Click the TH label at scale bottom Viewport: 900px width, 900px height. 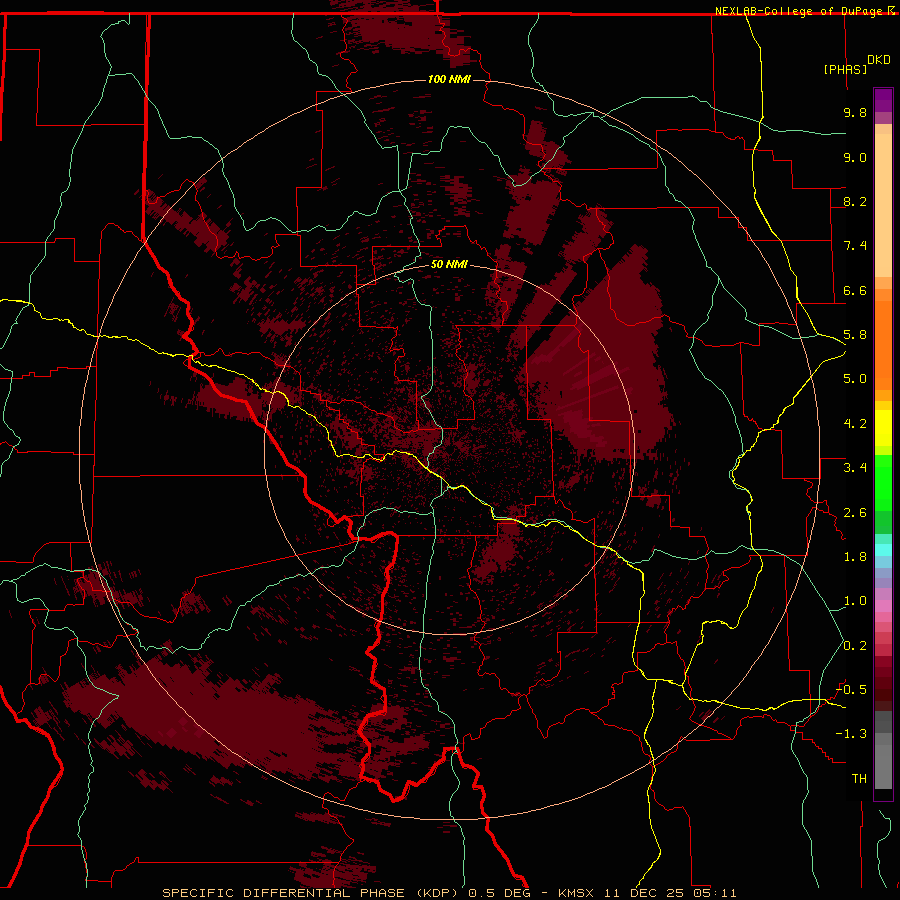pyautogui.click(x=859, y=779)
